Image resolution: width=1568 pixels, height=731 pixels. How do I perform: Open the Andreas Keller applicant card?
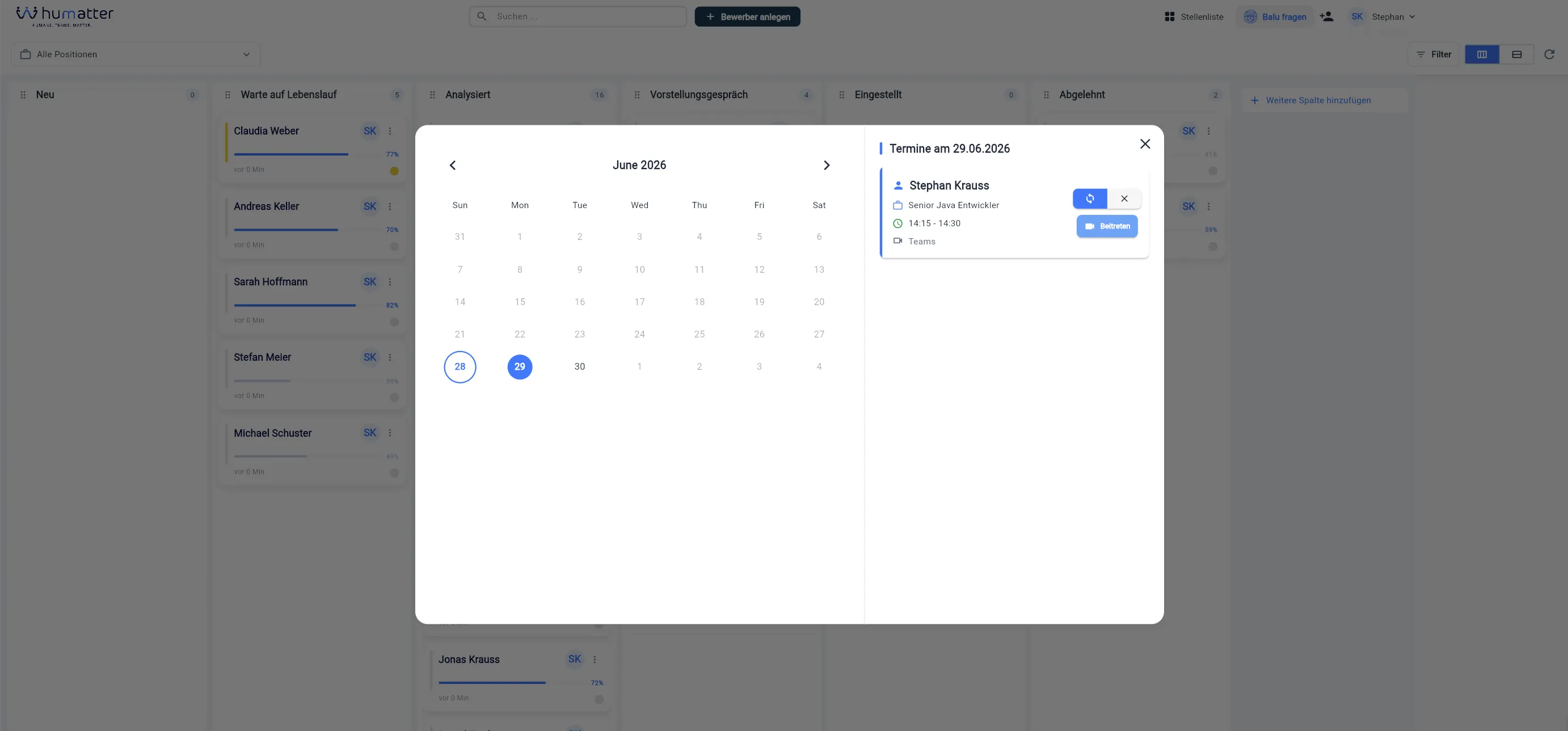pos(311,225)
